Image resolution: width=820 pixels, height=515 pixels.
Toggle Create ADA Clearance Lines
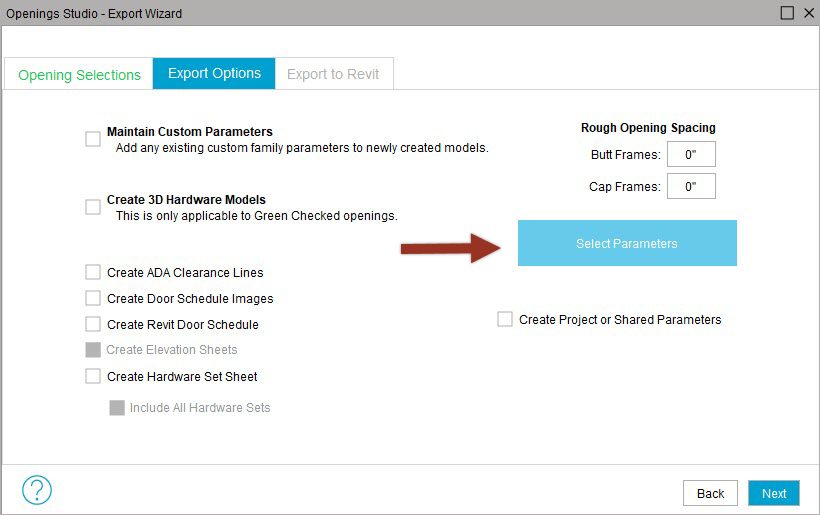pyautogui.click(x=93, y=272)
